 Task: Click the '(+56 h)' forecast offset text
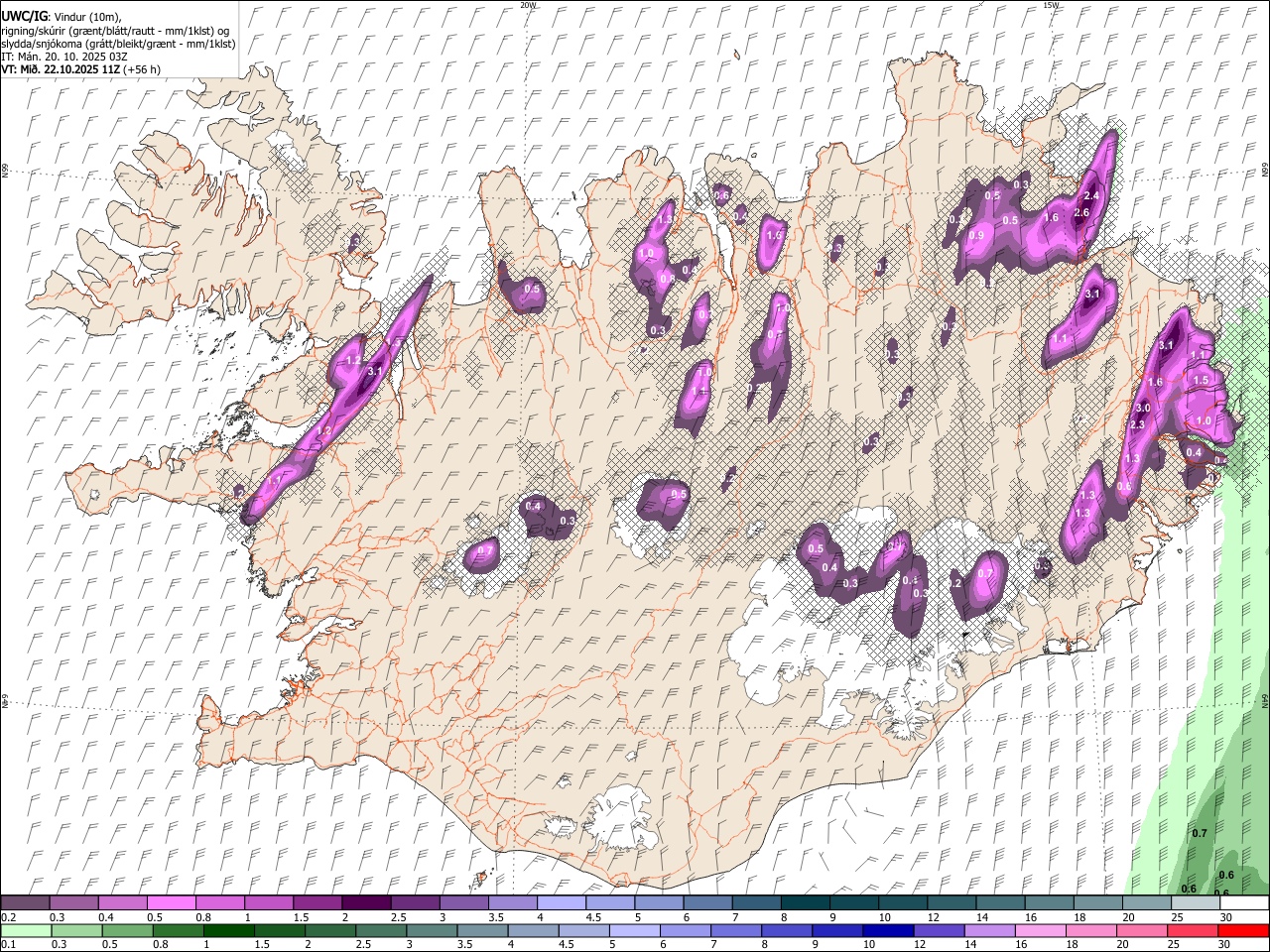click(x=143, y=69)
